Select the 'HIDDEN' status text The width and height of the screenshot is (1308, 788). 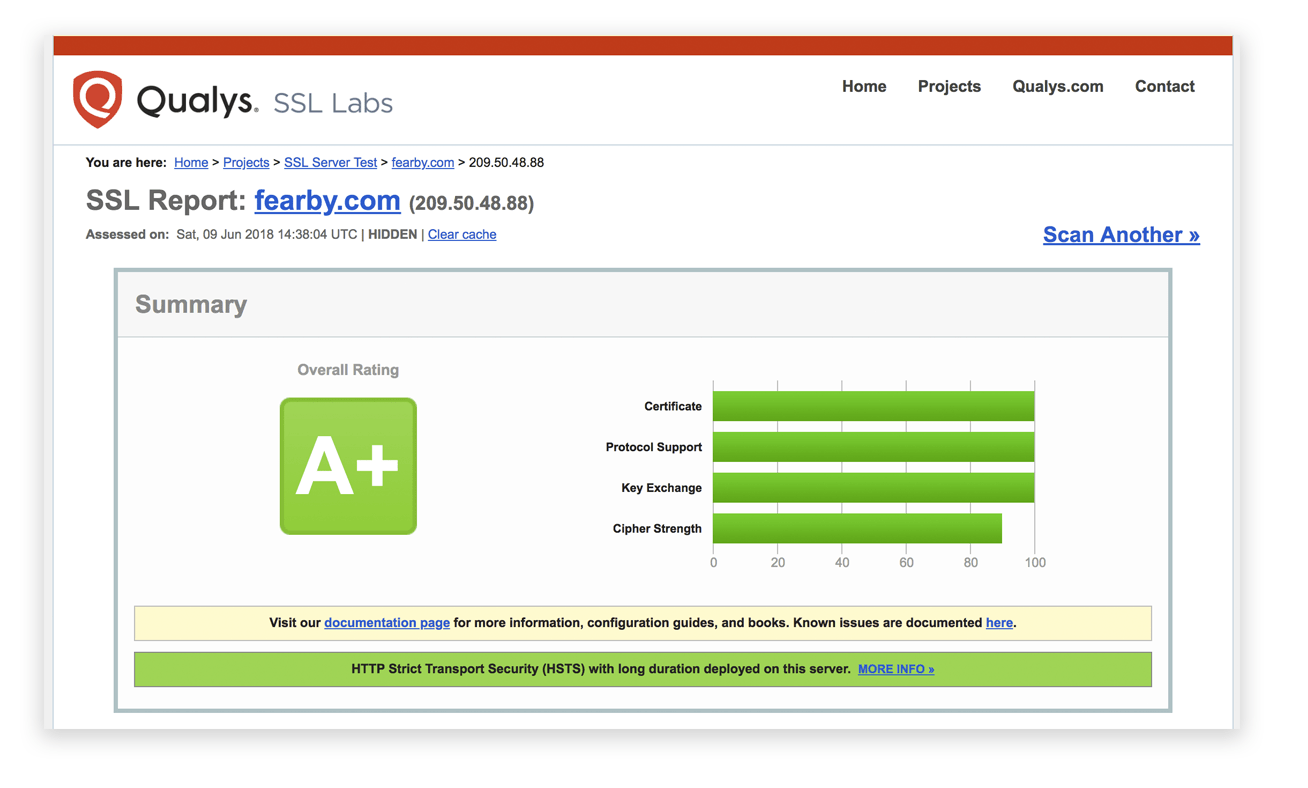pyautogui.click(x=393, y=235)
